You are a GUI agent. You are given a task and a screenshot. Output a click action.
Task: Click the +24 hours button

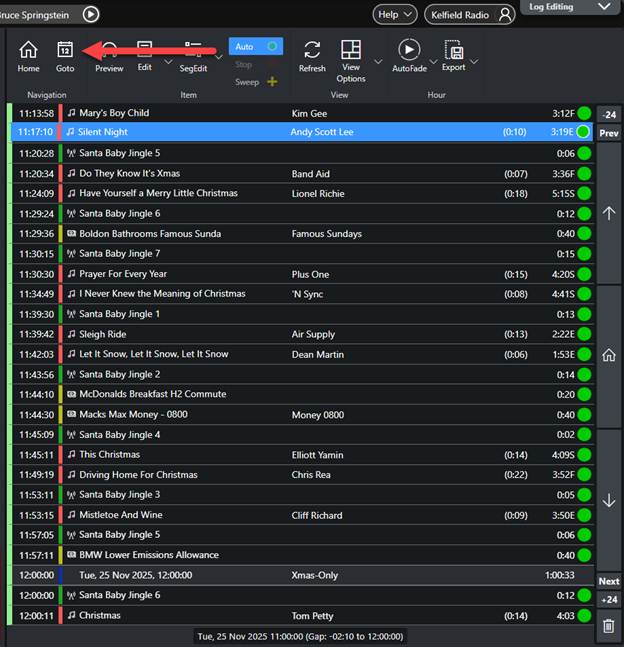click(609, 600)
